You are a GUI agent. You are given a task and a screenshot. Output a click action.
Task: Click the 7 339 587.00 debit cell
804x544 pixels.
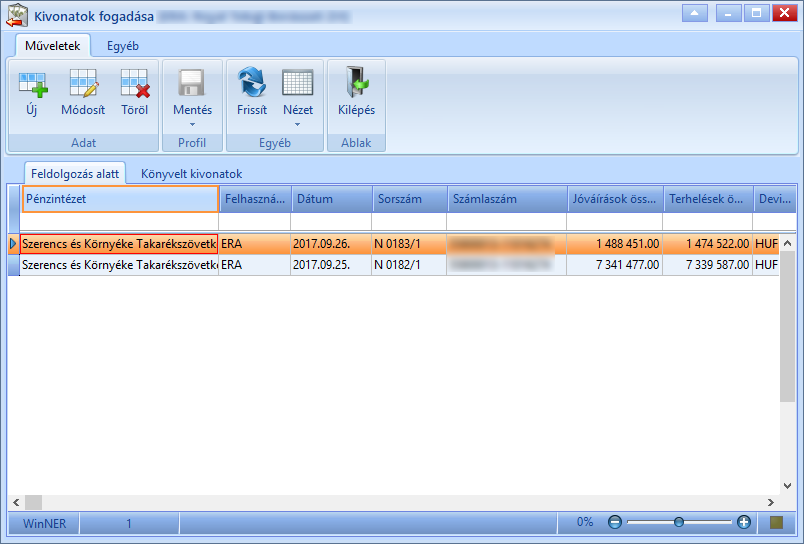(x=708, y=265)
